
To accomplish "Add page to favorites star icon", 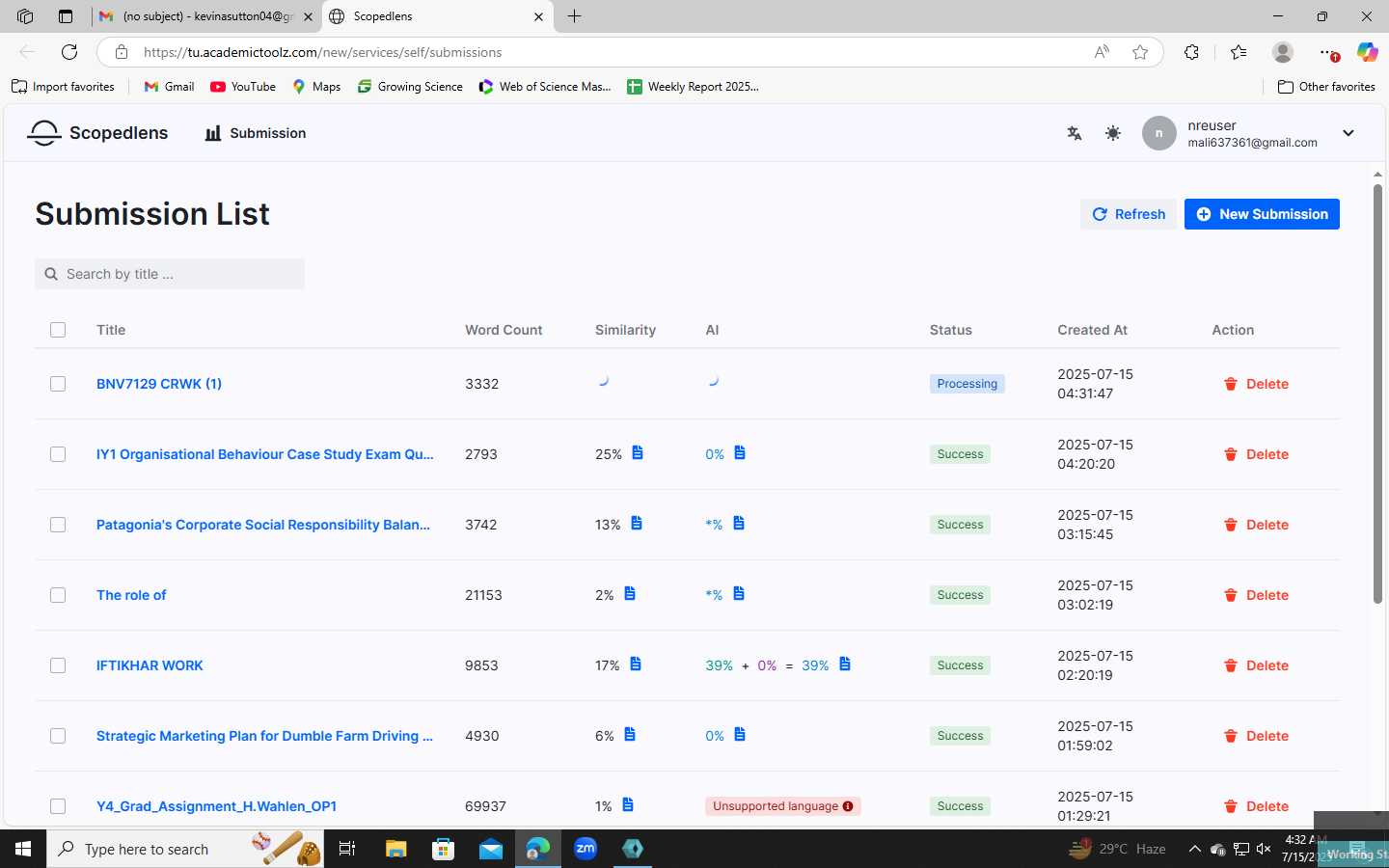I will click(x=1140, y=52).
